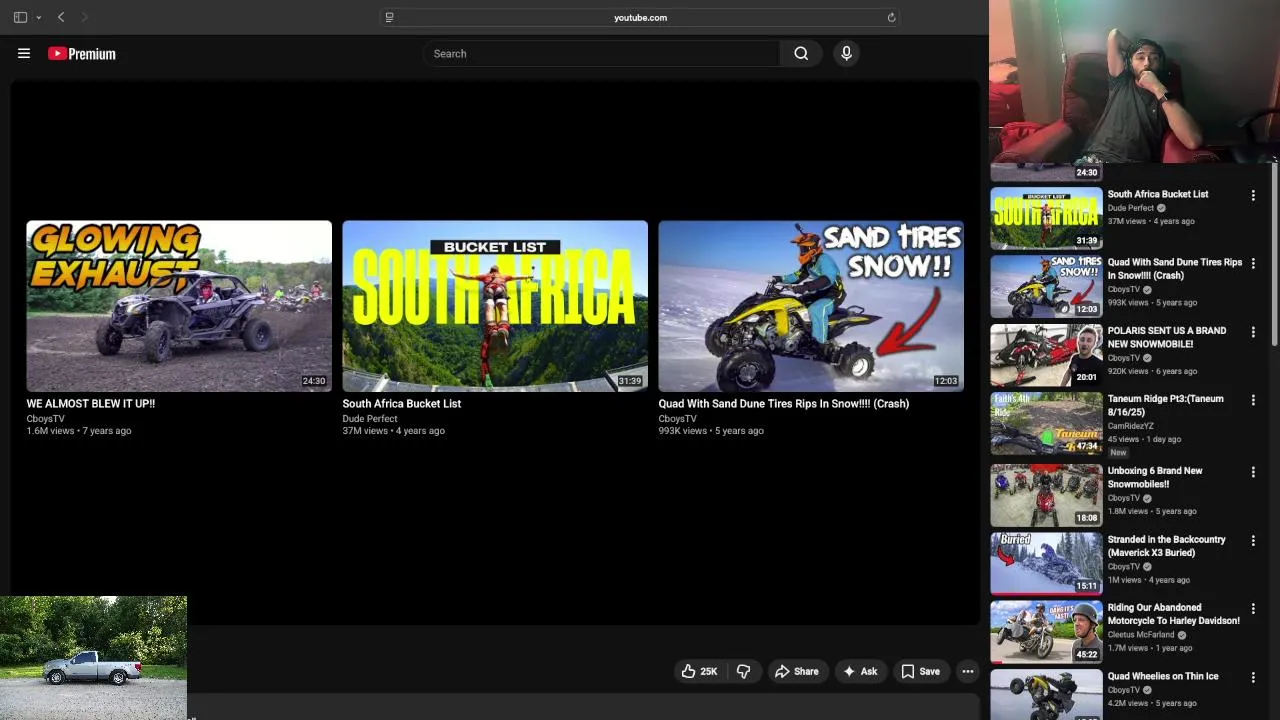Screen dimensions: 1280x720
Task: Click the title WE ALMOST BLEW IT UP!!
Action: tap(91, 404)
